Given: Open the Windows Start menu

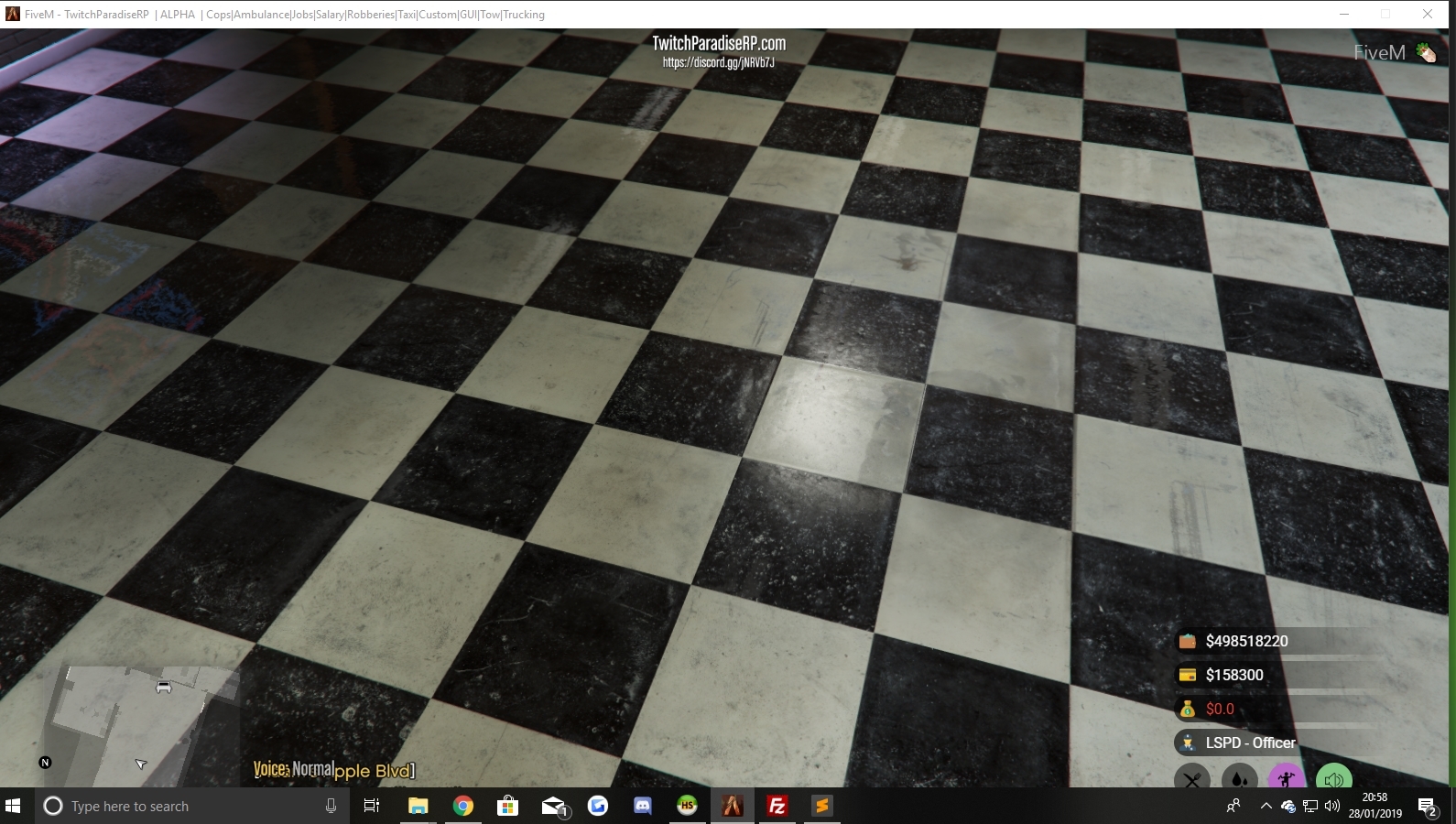Looking at the screenshot, I should 13,806.
